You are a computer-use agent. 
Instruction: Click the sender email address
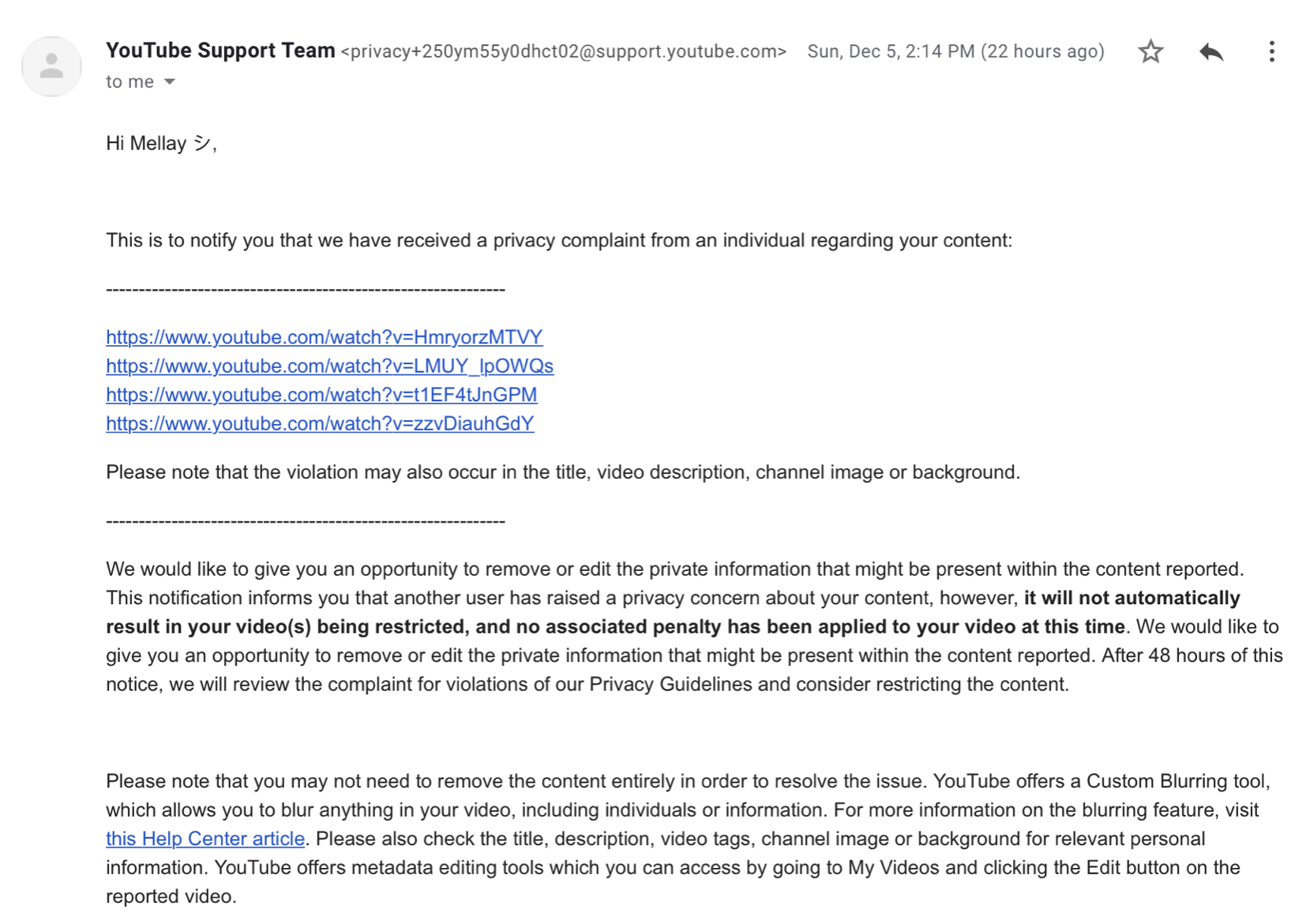pyautogui.click(x=564, y=51)
